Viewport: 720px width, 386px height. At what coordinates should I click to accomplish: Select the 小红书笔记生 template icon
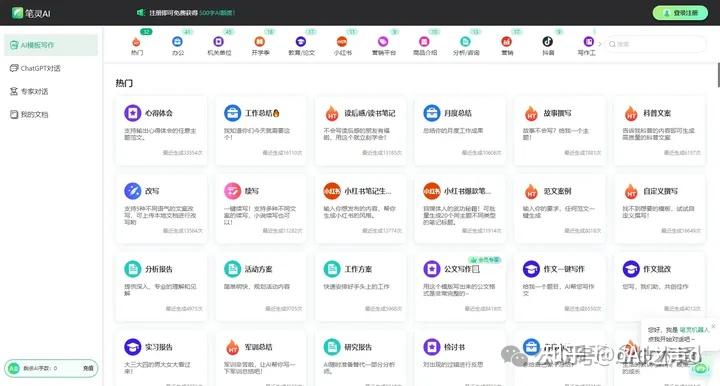coord(332,191)
